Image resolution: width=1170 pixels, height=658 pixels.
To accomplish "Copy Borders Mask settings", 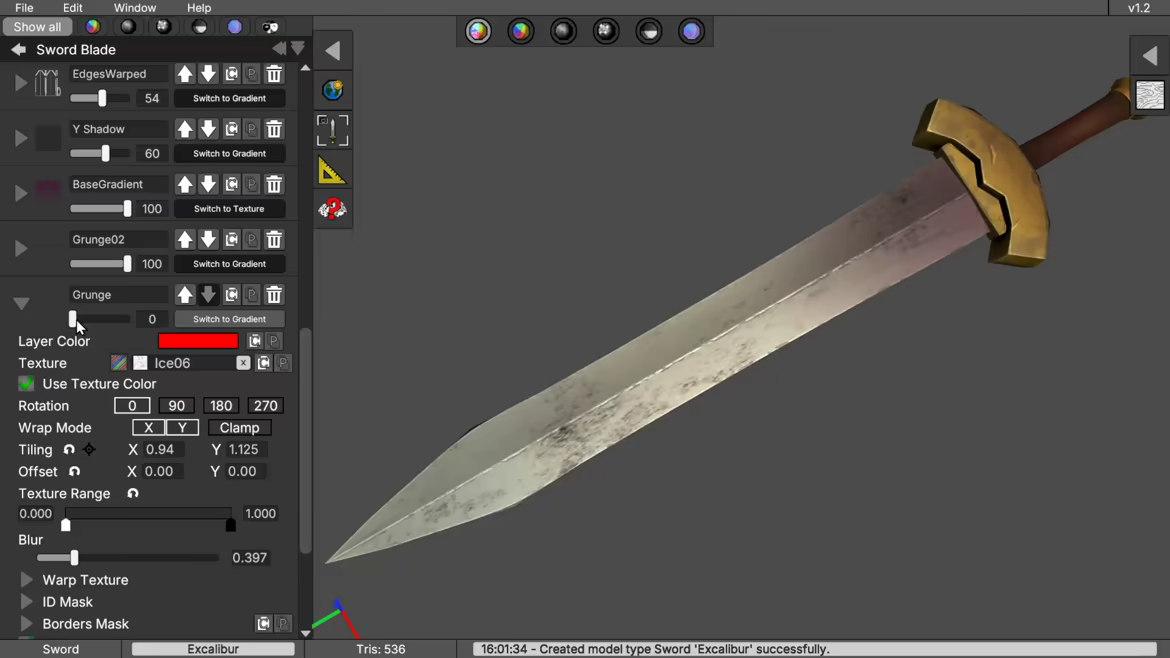I will (x=263, y=624).
